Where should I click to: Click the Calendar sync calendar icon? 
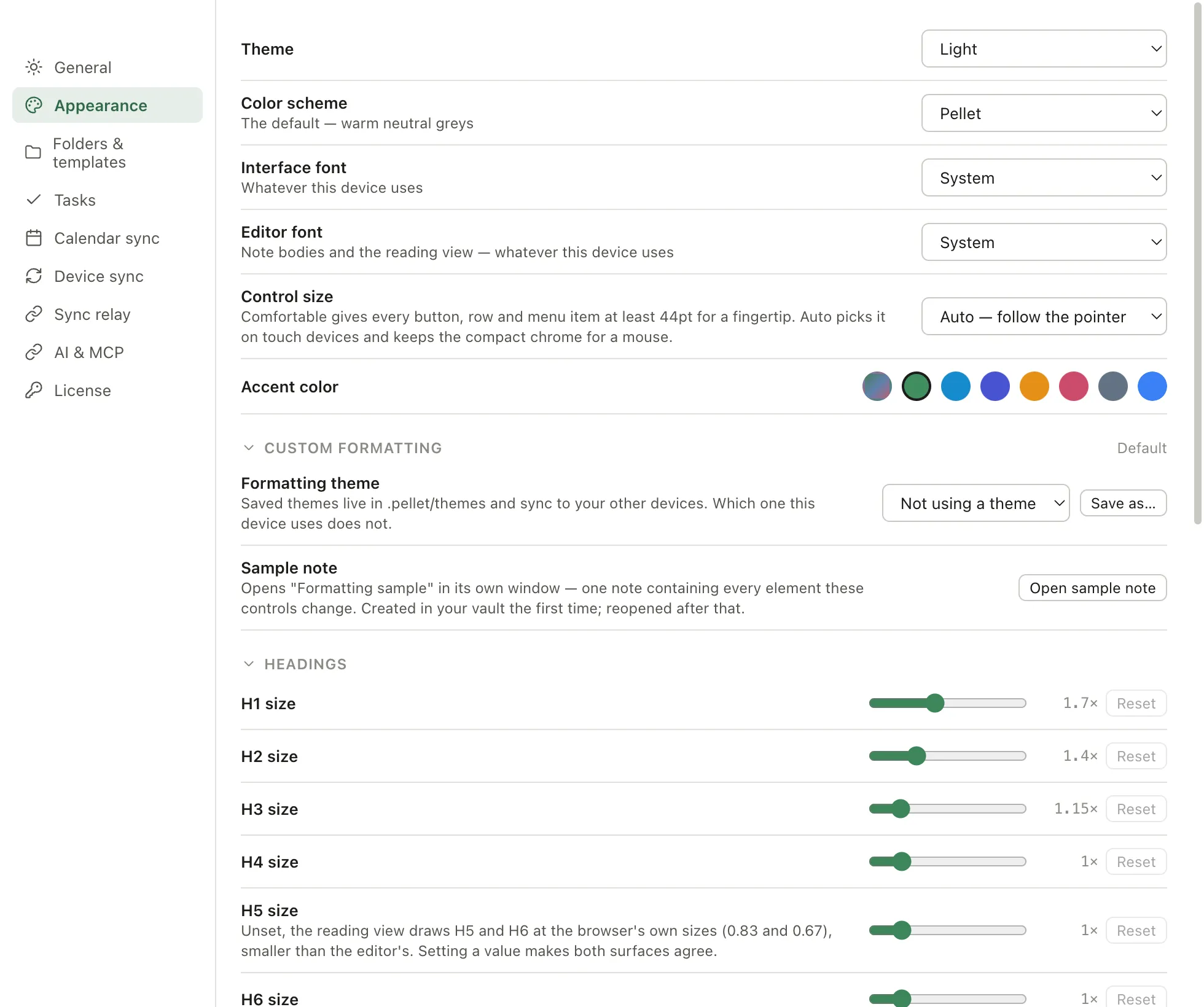34,238
